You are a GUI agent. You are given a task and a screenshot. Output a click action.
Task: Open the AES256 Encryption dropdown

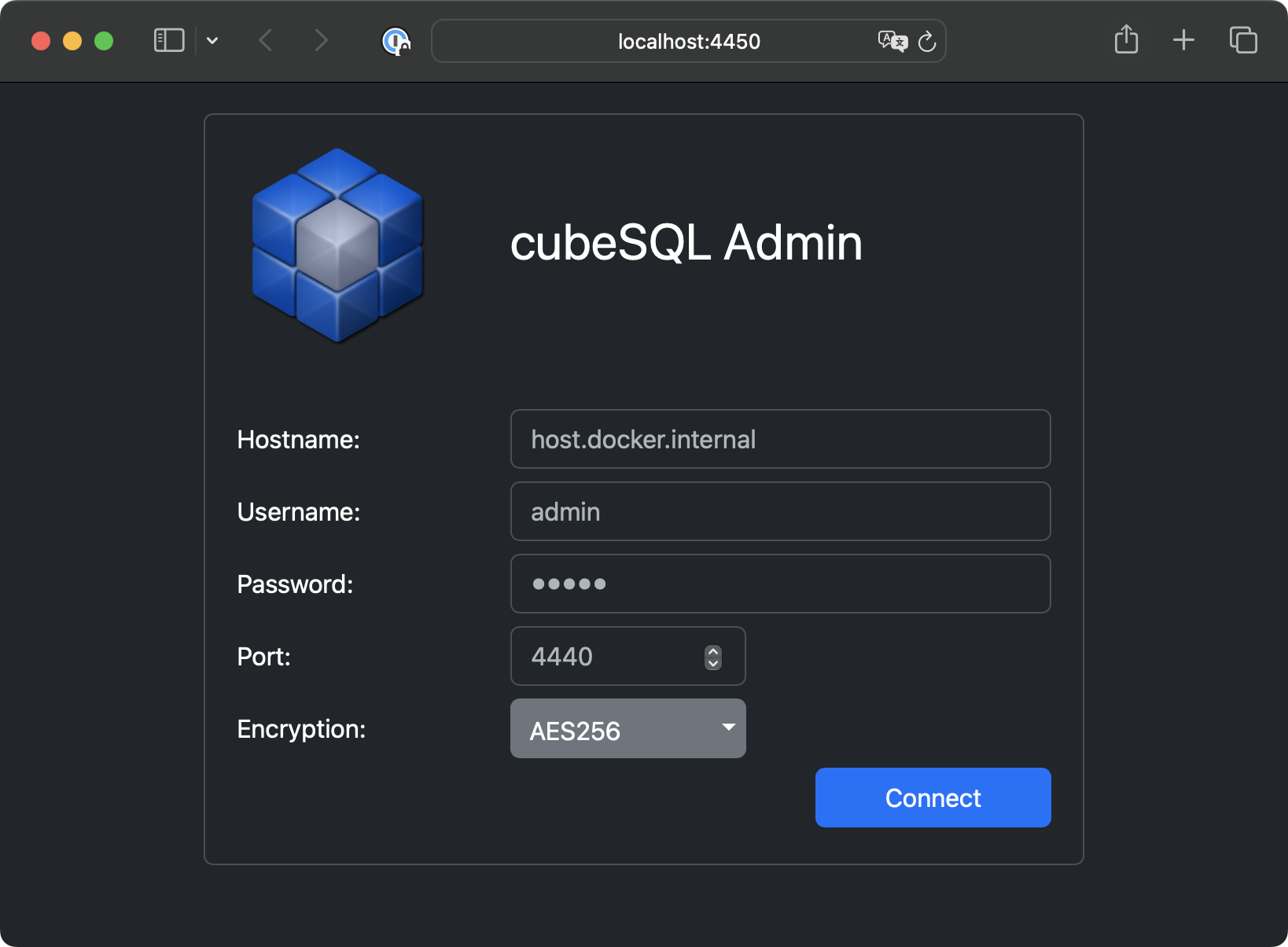pyautogui.click(x=628, y=728)
